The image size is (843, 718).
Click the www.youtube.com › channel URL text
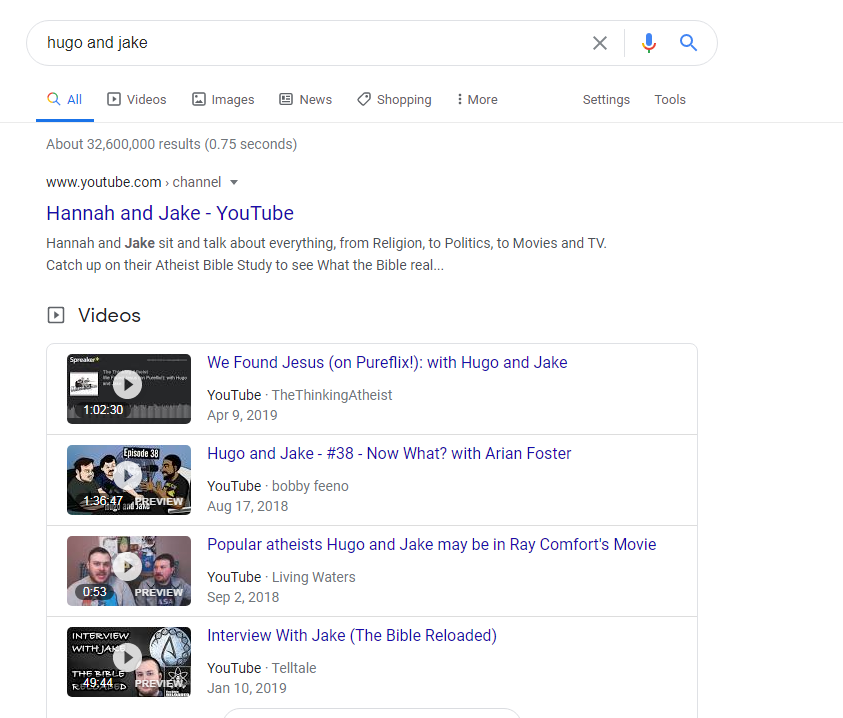point(133,182)
